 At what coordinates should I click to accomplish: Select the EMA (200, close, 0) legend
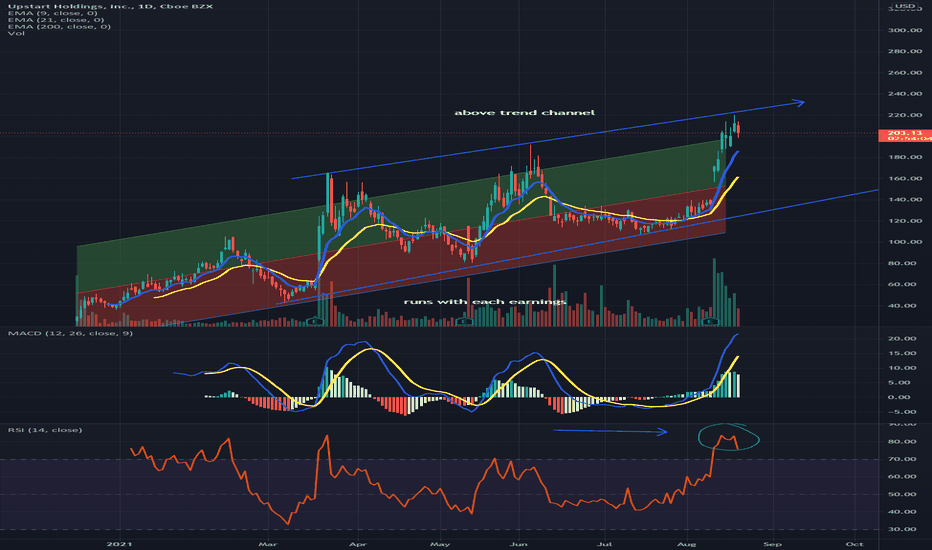click(x=59, y=26)
